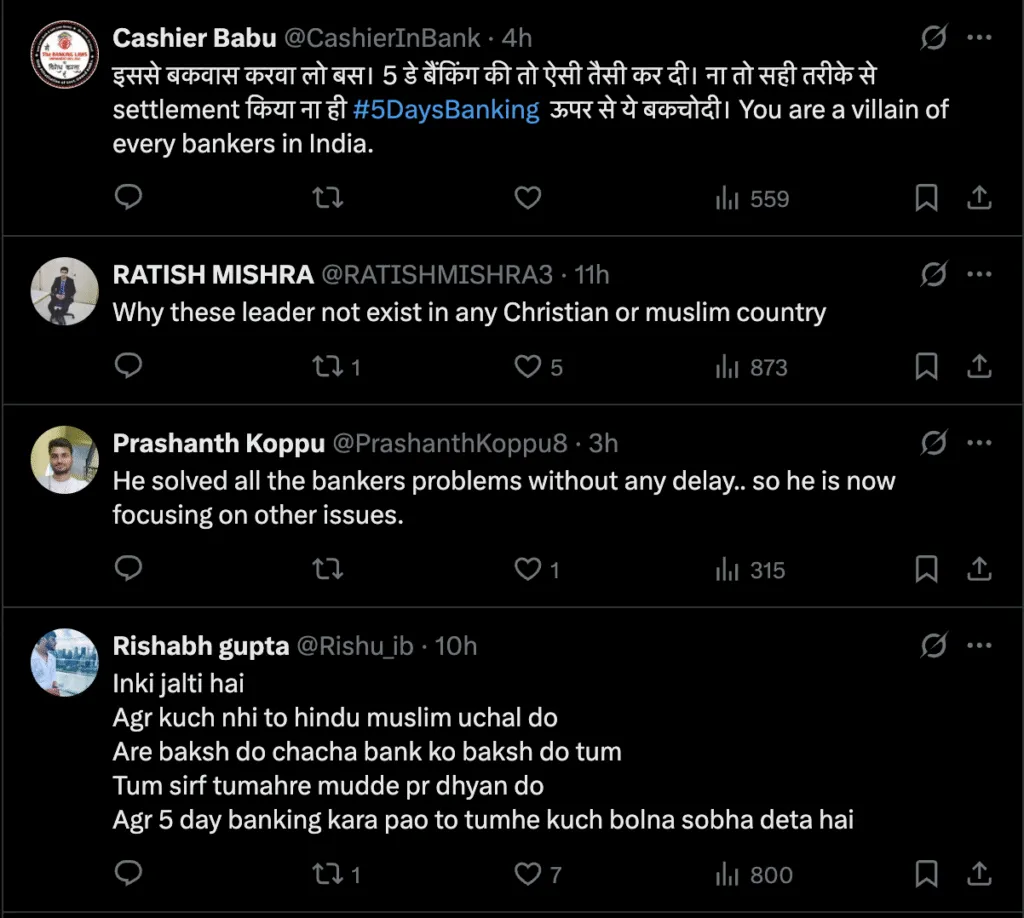Open more options on Prashanth Koppu's tweet
This screenshot has height=918, width=1024.
980,442
